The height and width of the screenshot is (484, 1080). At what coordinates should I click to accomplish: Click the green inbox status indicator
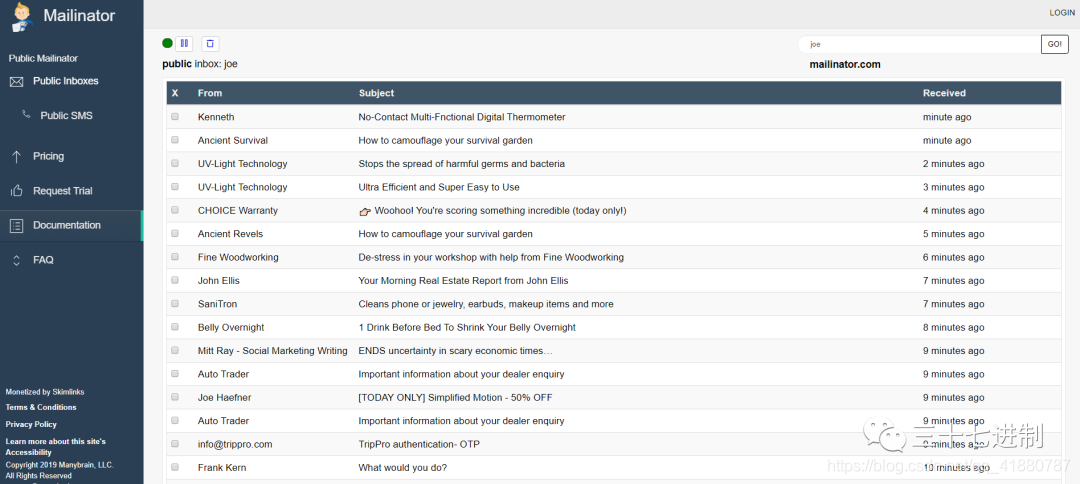167,43
